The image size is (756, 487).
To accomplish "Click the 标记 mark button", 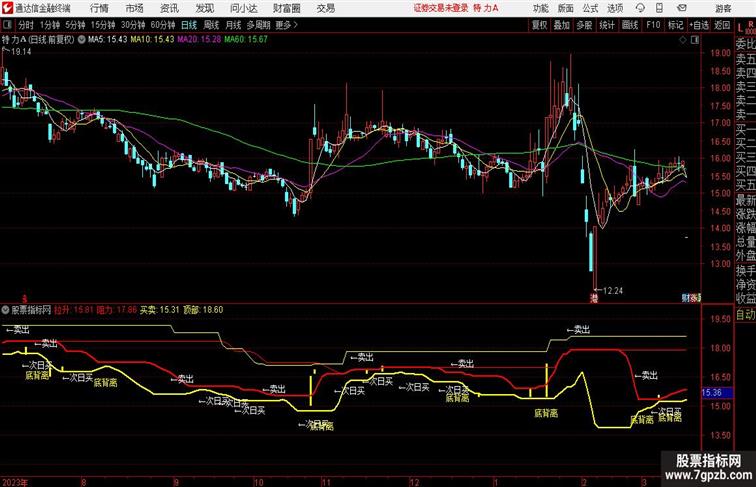I will (675, 25).
